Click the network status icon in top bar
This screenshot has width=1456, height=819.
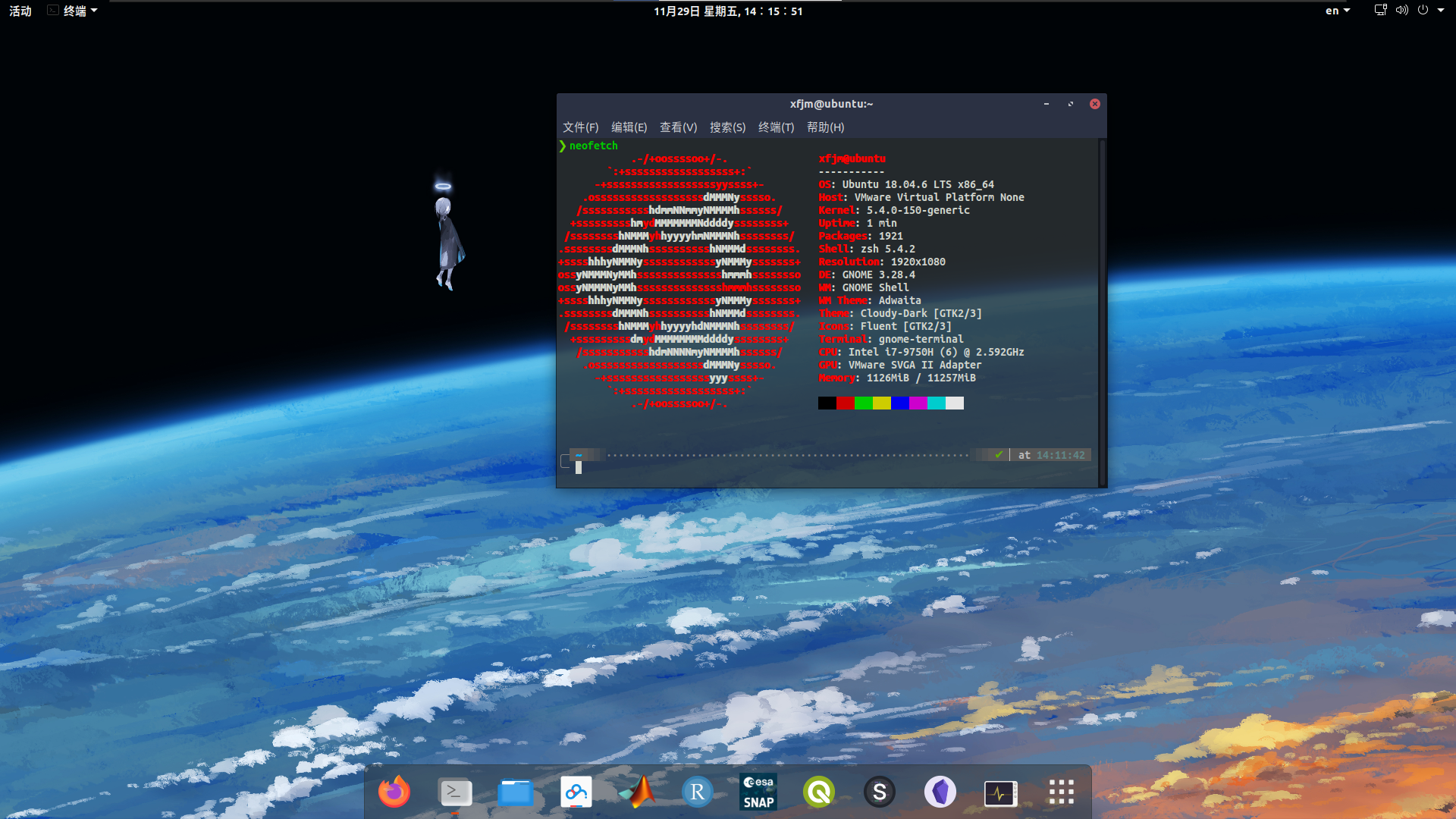pyautogui.click(x=1381, y=10)
